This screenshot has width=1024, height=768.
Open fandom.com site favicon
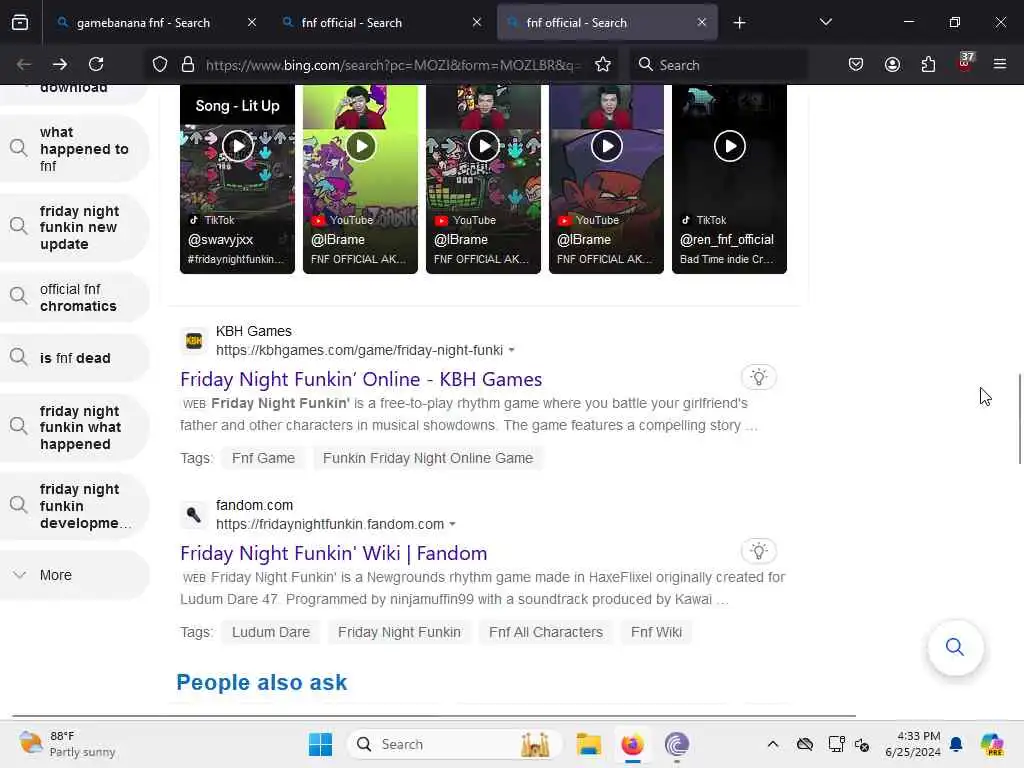[194, 515]
